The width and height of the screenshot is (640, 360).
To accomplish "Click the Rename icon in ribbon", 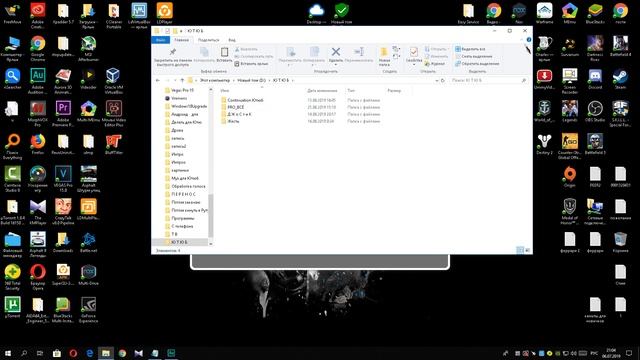I will click(x=359, y=52).
